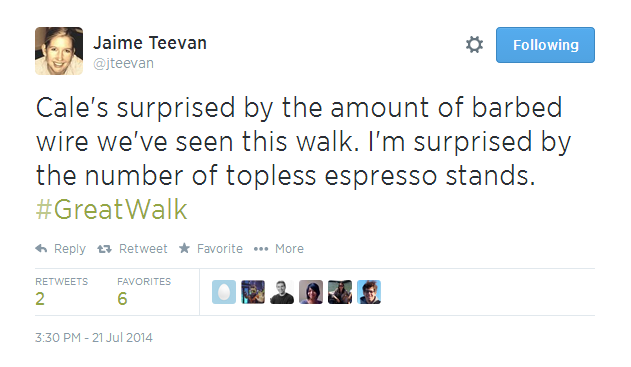Click Jaime Teevan's profile picture
The image size is (631, 367).
pyautogui.click(x=59, y=51)
